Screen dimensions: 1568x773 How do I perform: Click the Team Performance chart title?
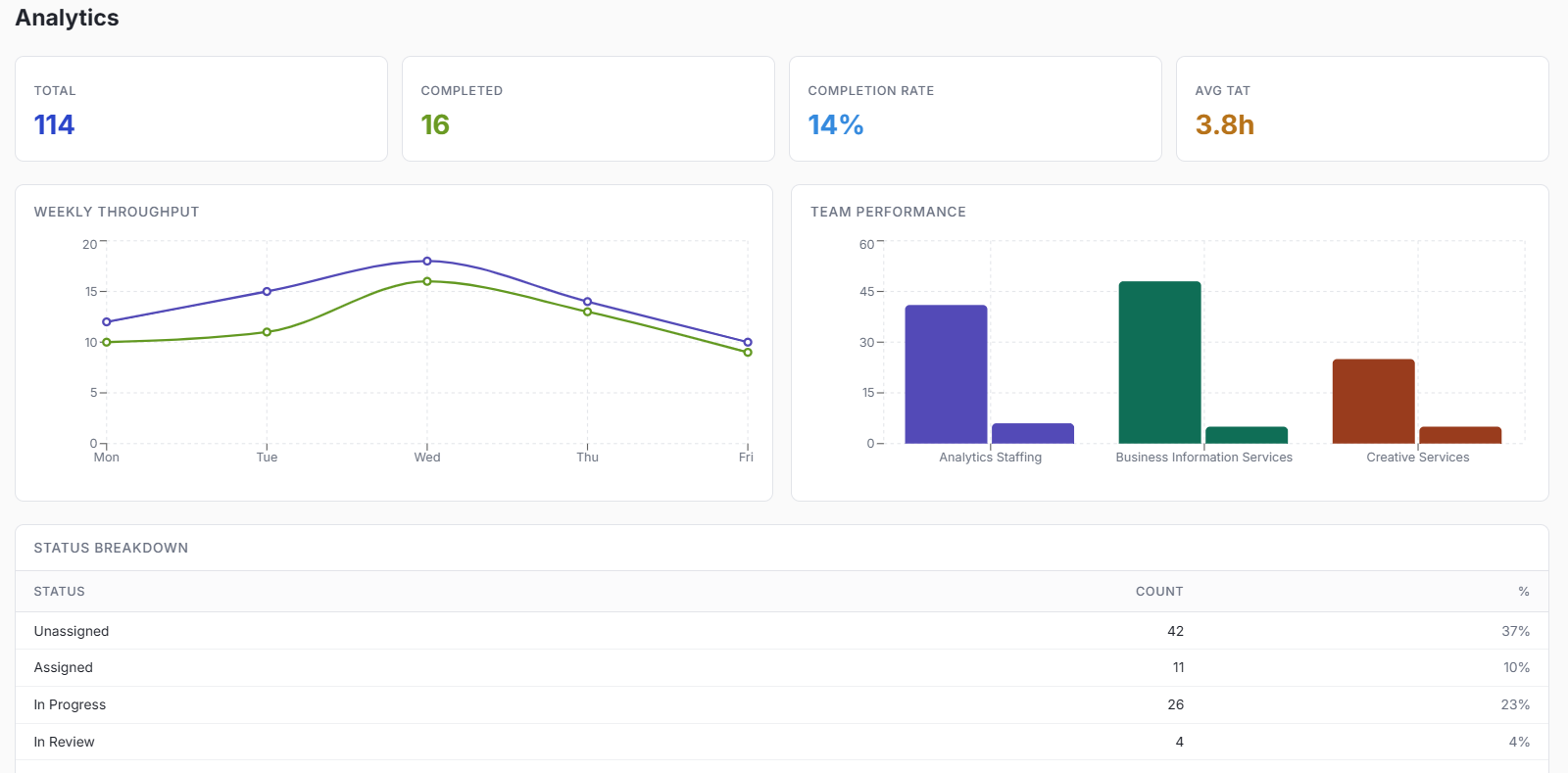[888, 212]
